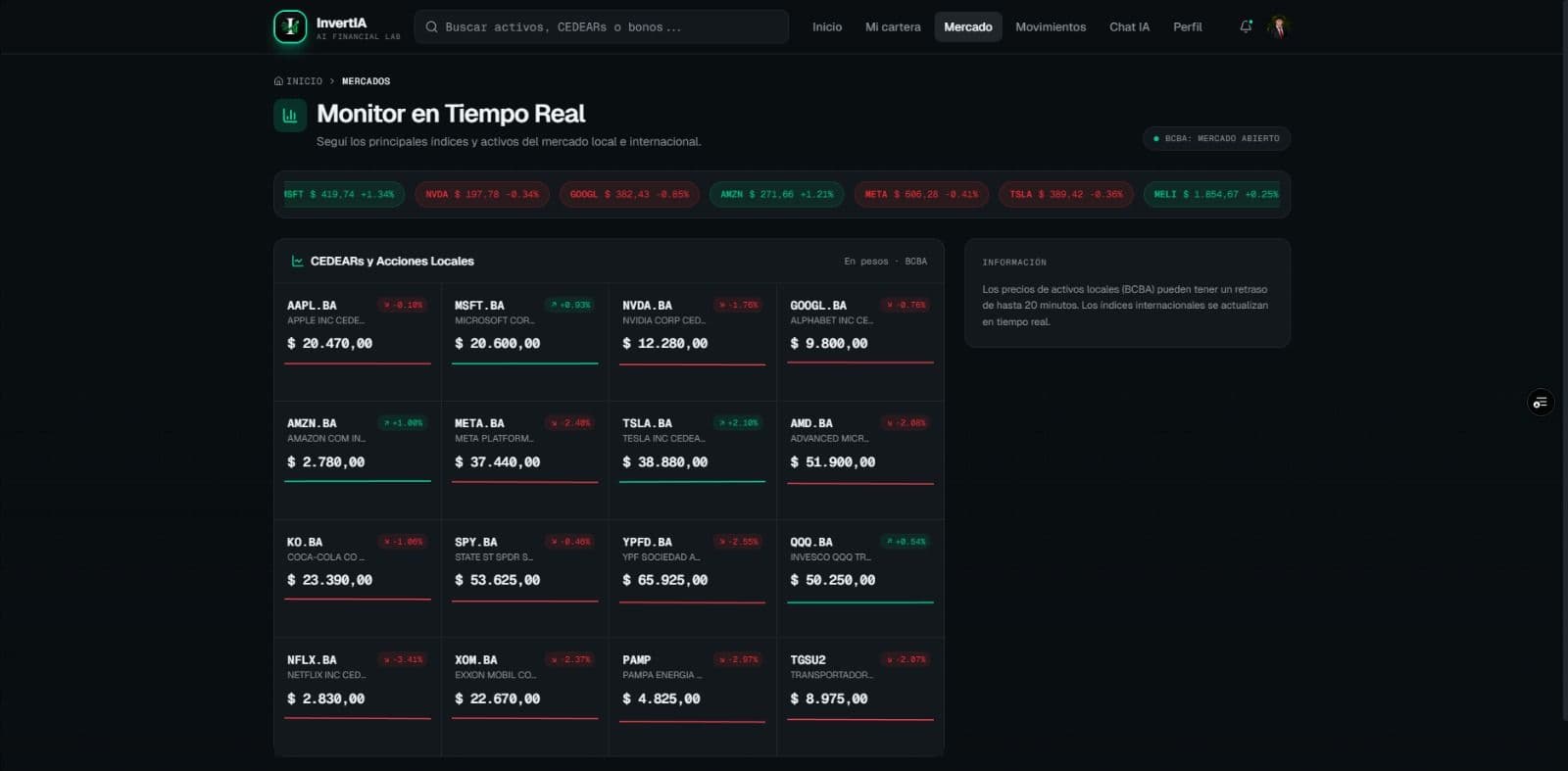
Task: Click the En pesos · BCBA label
Action: click(x=885, y=262)
